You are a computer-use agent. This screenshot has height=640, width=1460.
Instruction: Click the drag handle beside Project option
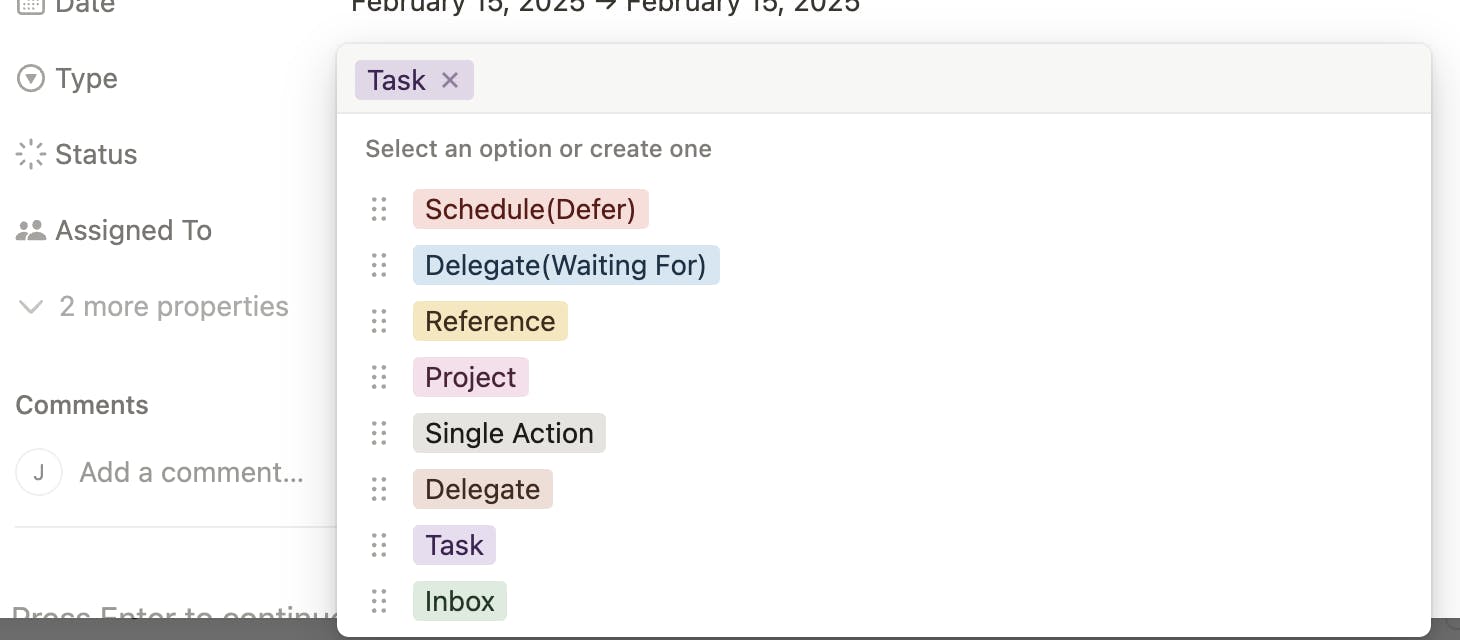[379, 377]
